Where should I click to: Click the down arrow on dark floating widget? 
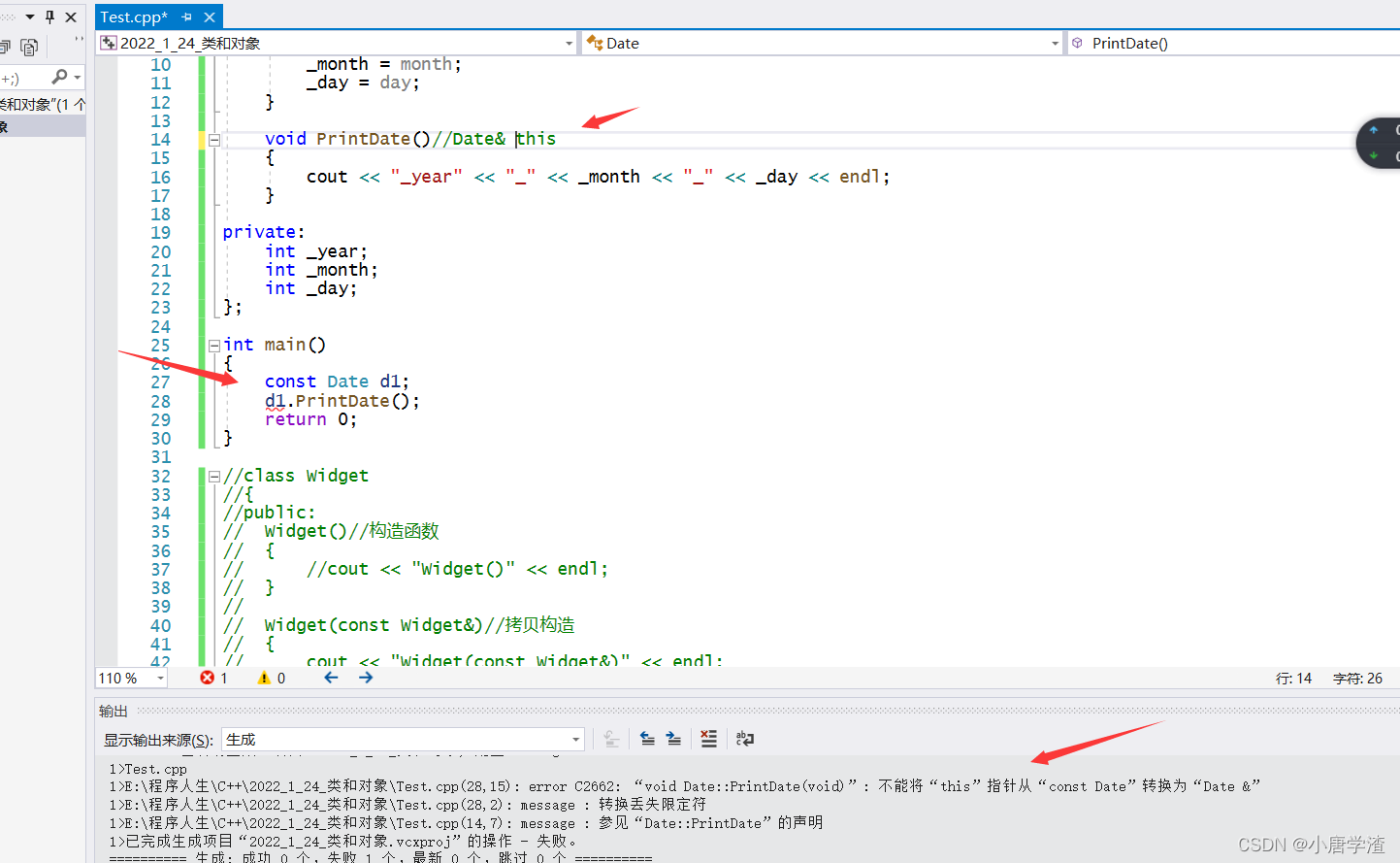pyautogui.click(x=1373, y=155)
